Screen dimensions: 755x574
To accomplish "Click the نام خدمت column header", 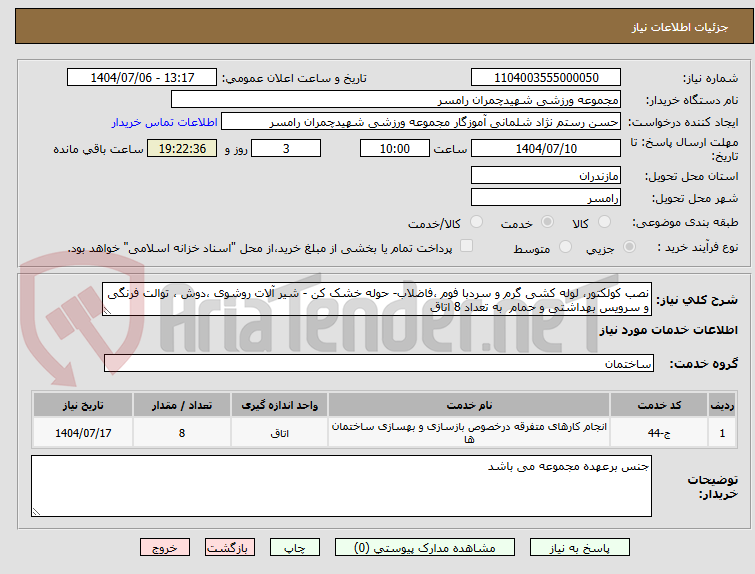I will [x=469, y=405].
